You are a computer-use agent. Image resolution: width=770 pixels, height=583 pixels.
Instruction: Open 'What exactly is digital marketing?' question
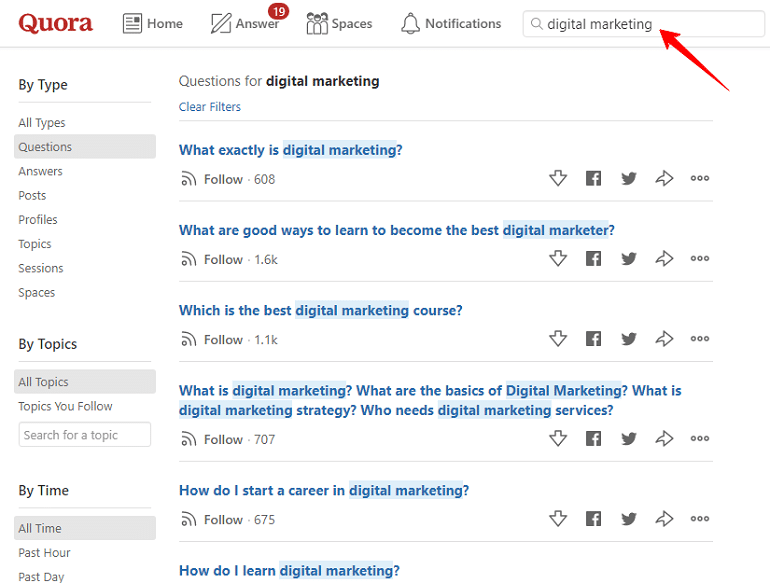click(x=291, y=150)
